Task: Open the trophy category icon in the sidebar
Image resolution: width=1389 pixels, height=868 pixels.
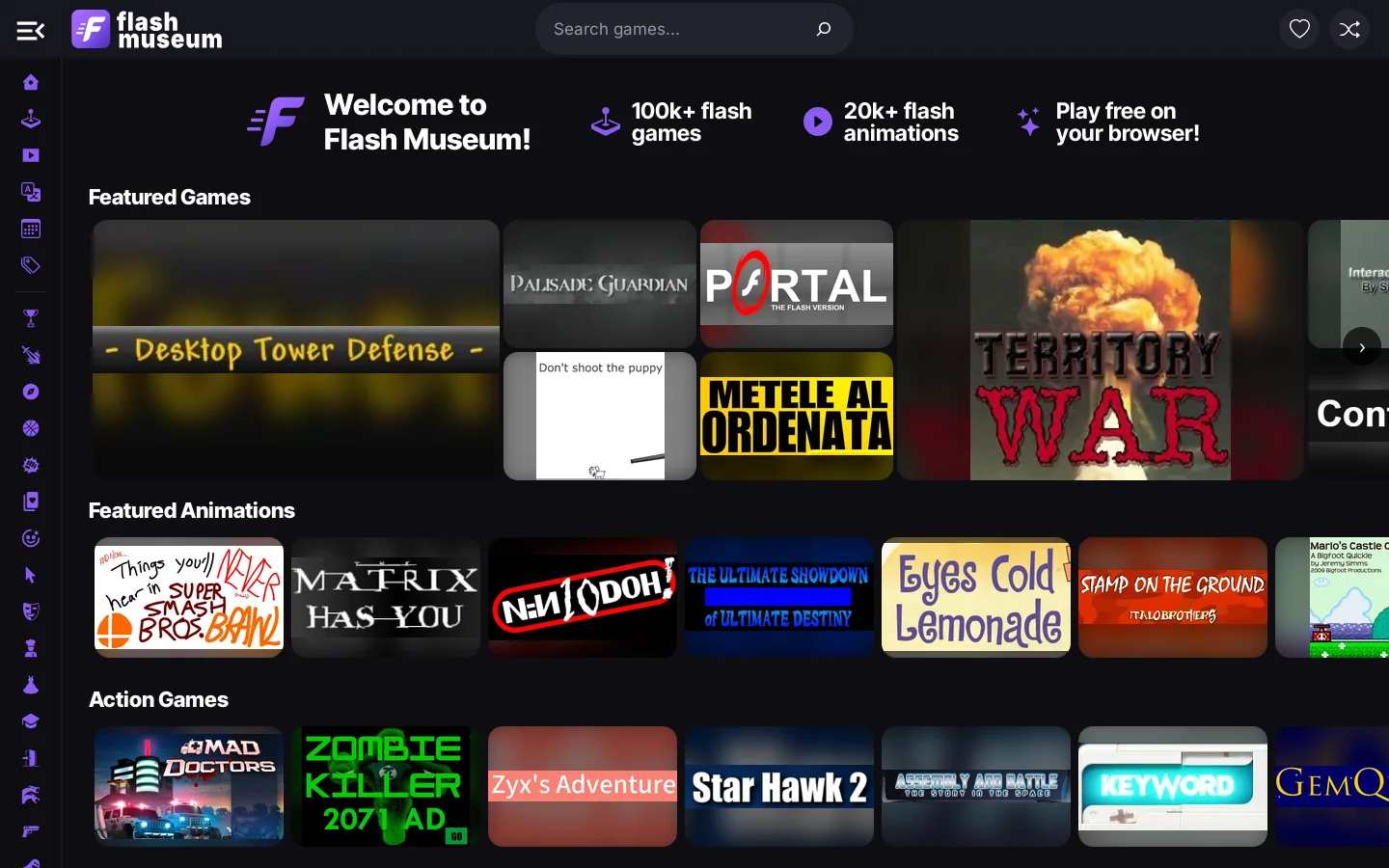Action: tap(31, 318)
